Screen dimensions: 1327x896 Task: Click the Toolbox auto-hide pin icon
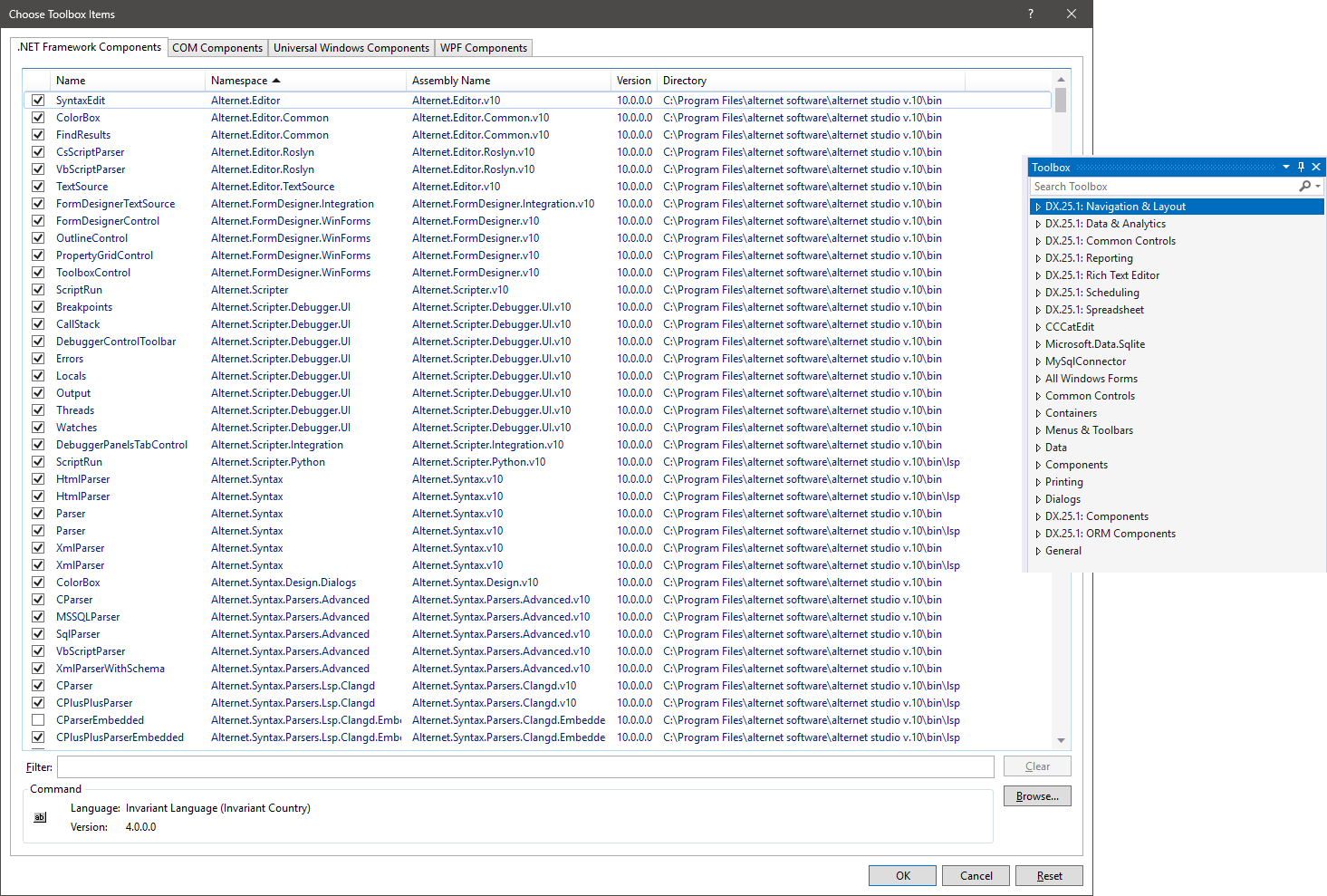1301,167
